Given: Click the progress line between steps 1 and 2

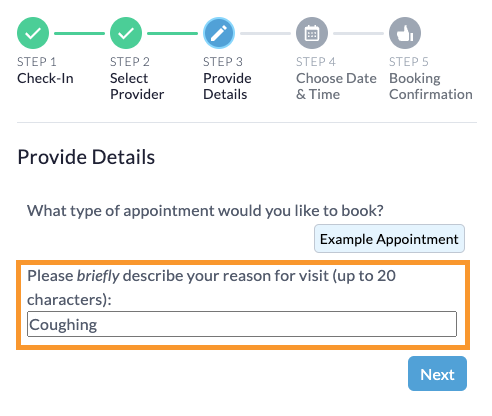Looking at the screenshot, I should 79,33.
